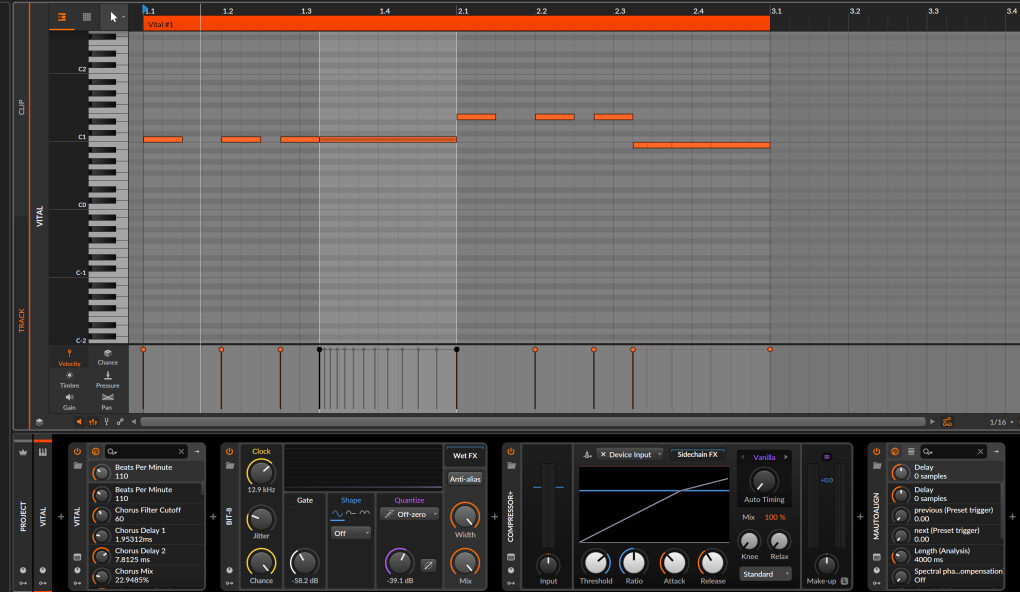Switch to piano roll note view icon
The width and height of the screenshot is (1020, 592).
[x=62, y=17]
